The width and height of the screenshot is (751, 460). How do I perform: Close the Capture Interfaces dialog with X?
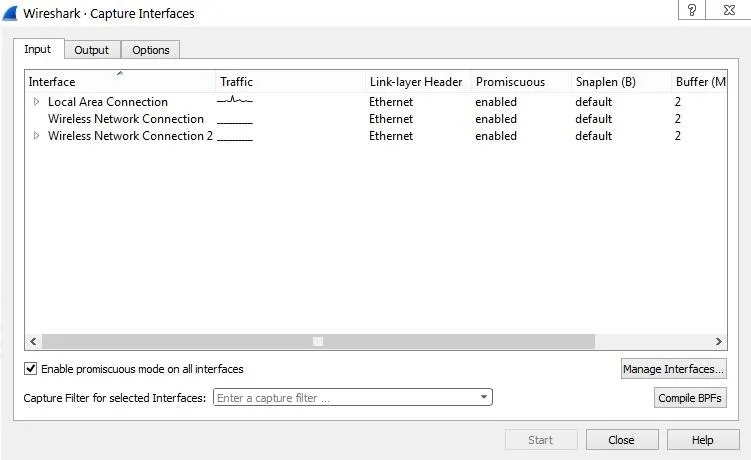(x=729, y=10)
